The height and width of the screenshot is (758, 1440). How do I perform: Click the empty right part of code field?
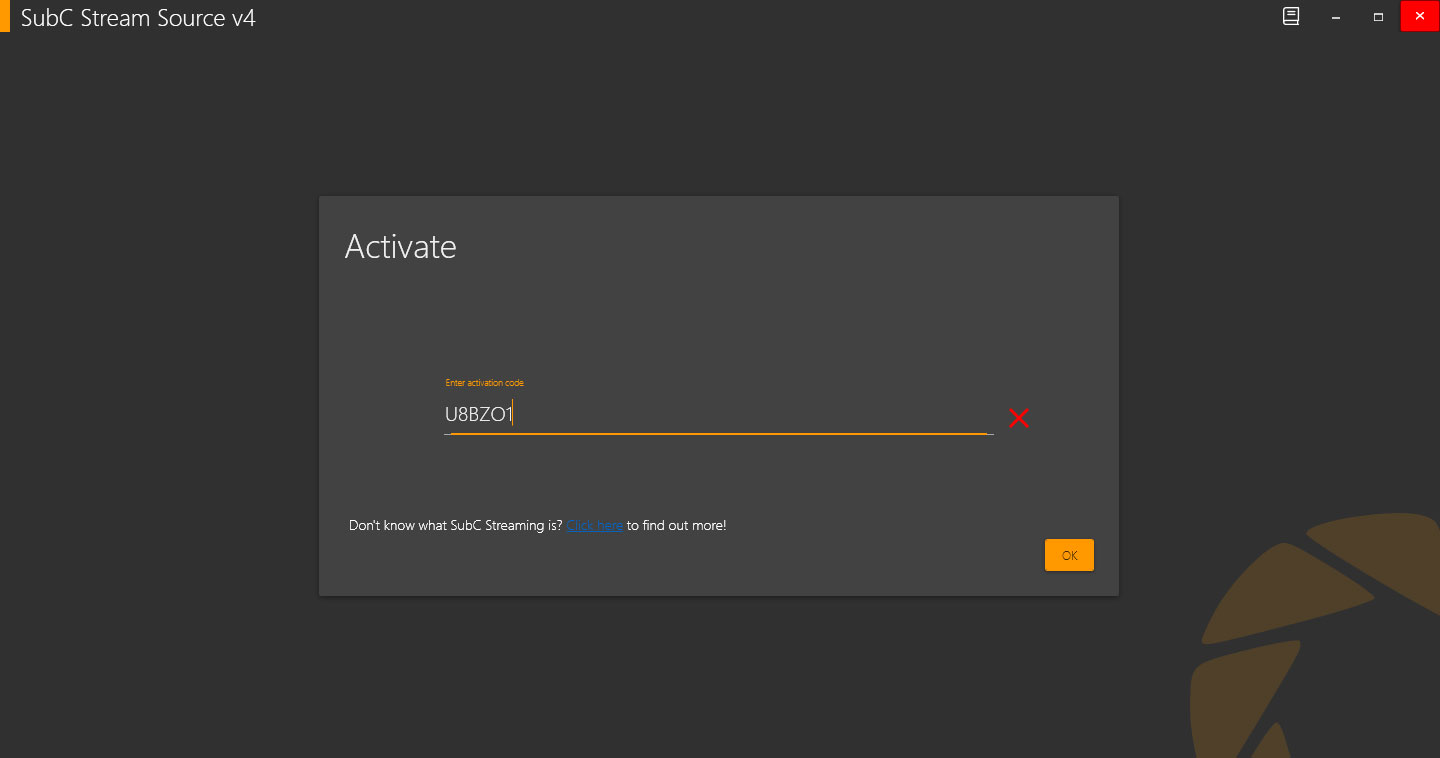coord(850,415)
